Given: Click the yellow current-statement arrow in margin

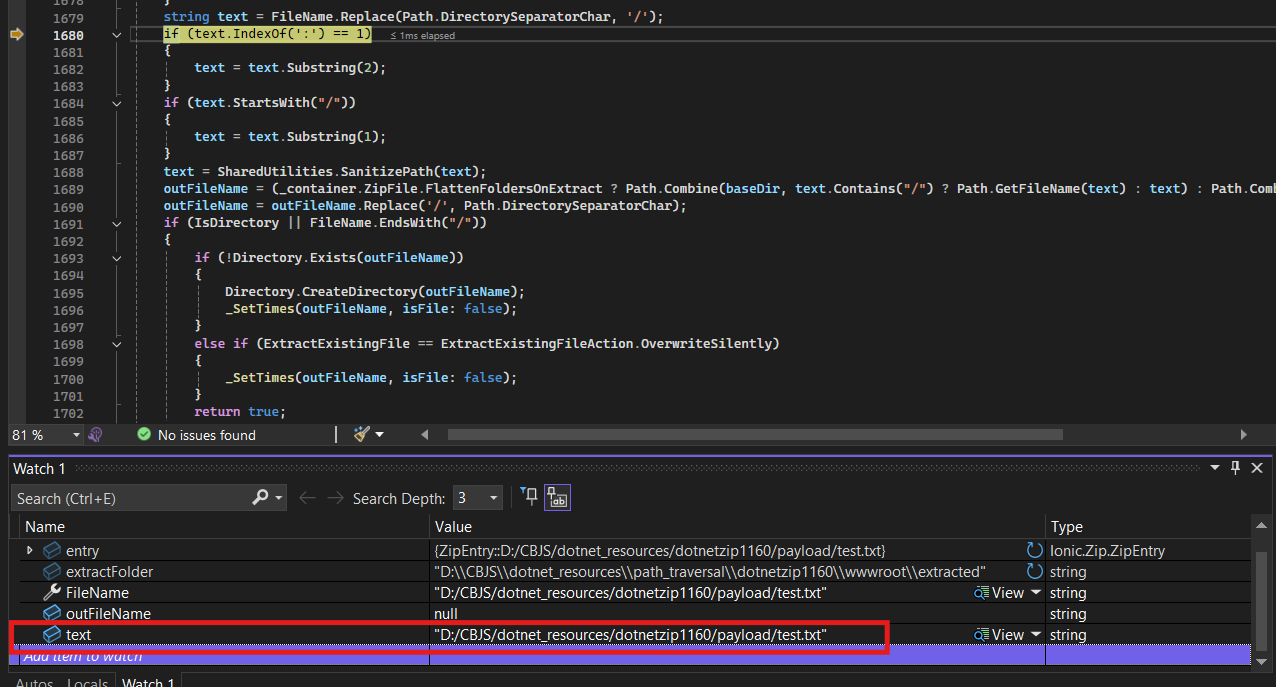Looking at the screenshot, I should [x=16, y=35].
